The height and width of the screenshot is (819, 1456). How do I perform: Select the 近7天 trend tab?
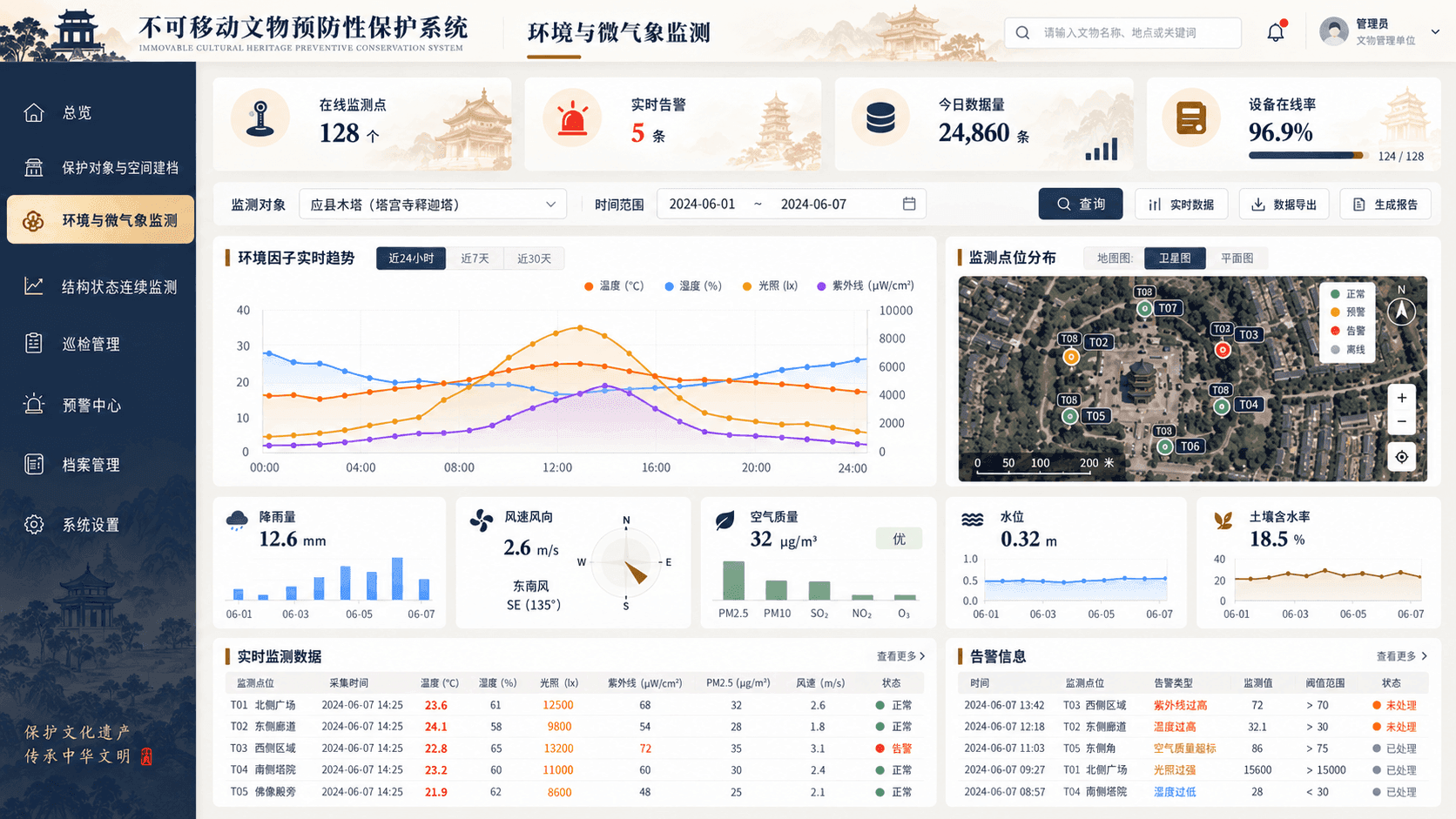[x=475, y=258]
